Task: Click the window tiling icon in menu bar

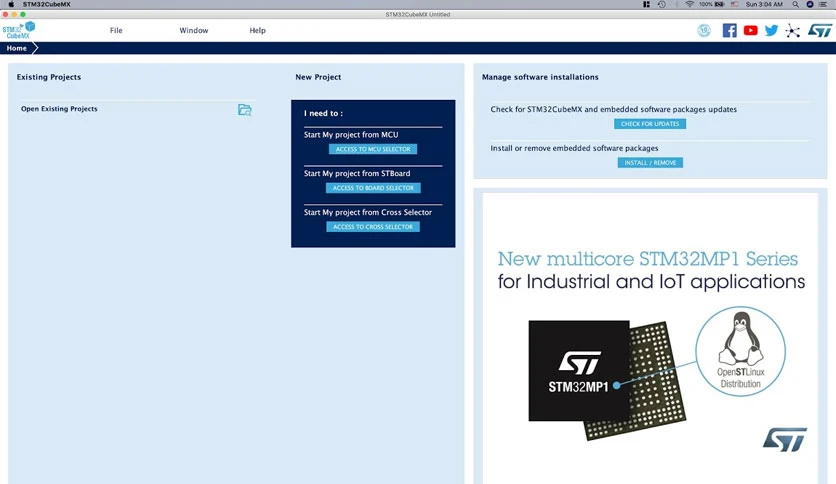Action: pos(646,4)
